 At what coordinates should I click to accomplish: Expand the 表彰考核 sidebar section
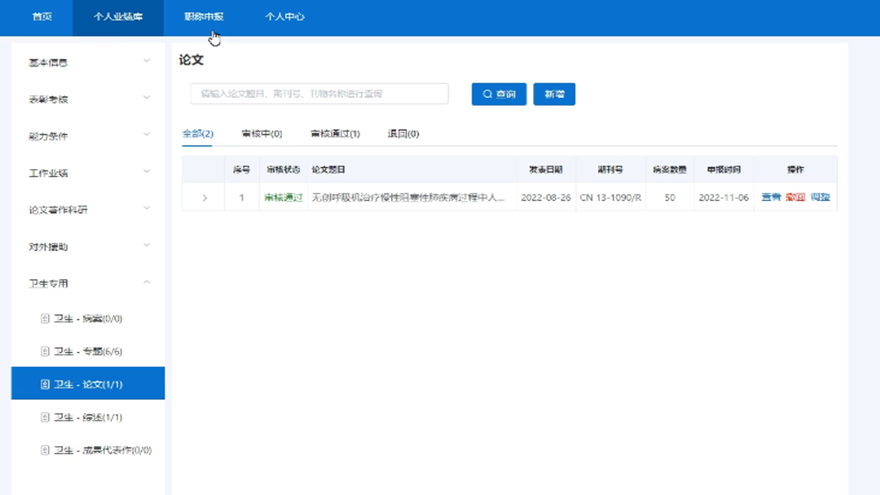pyautogui.click(x=87, y=99)
